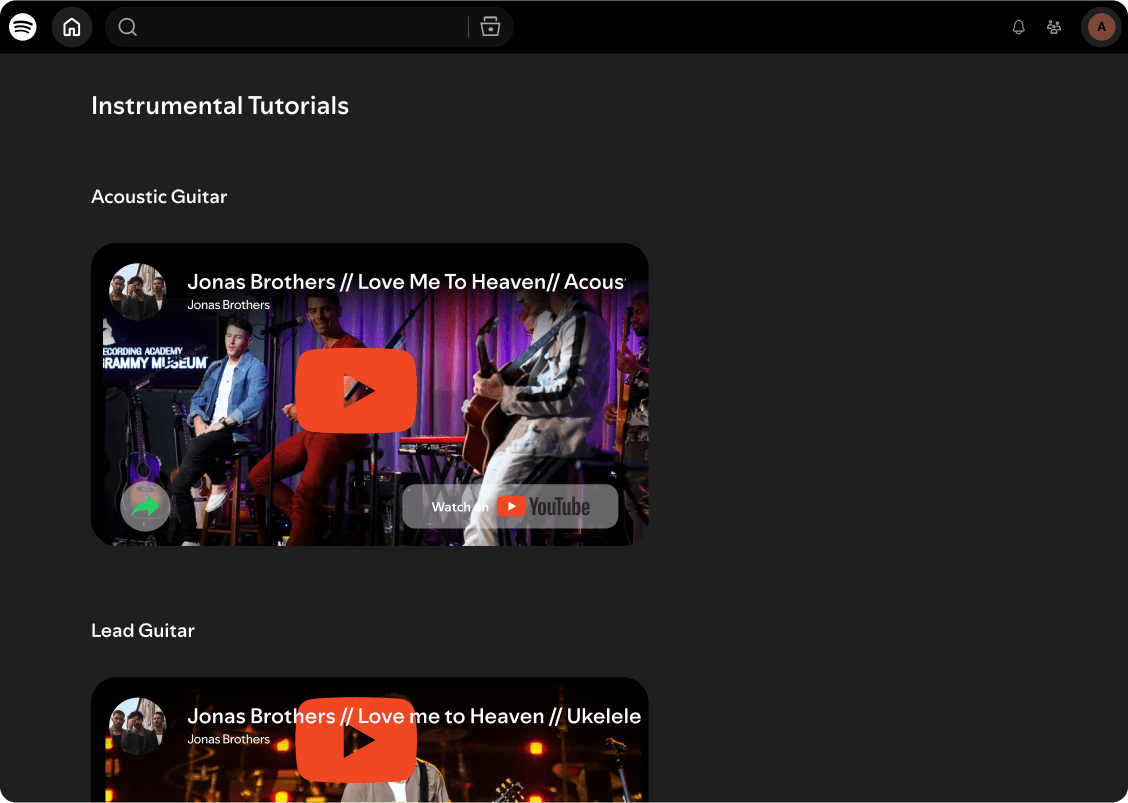This screenshot has width=1128, height=803.
Task: Open the Browse icon in search bar
Action: (491, 27)
